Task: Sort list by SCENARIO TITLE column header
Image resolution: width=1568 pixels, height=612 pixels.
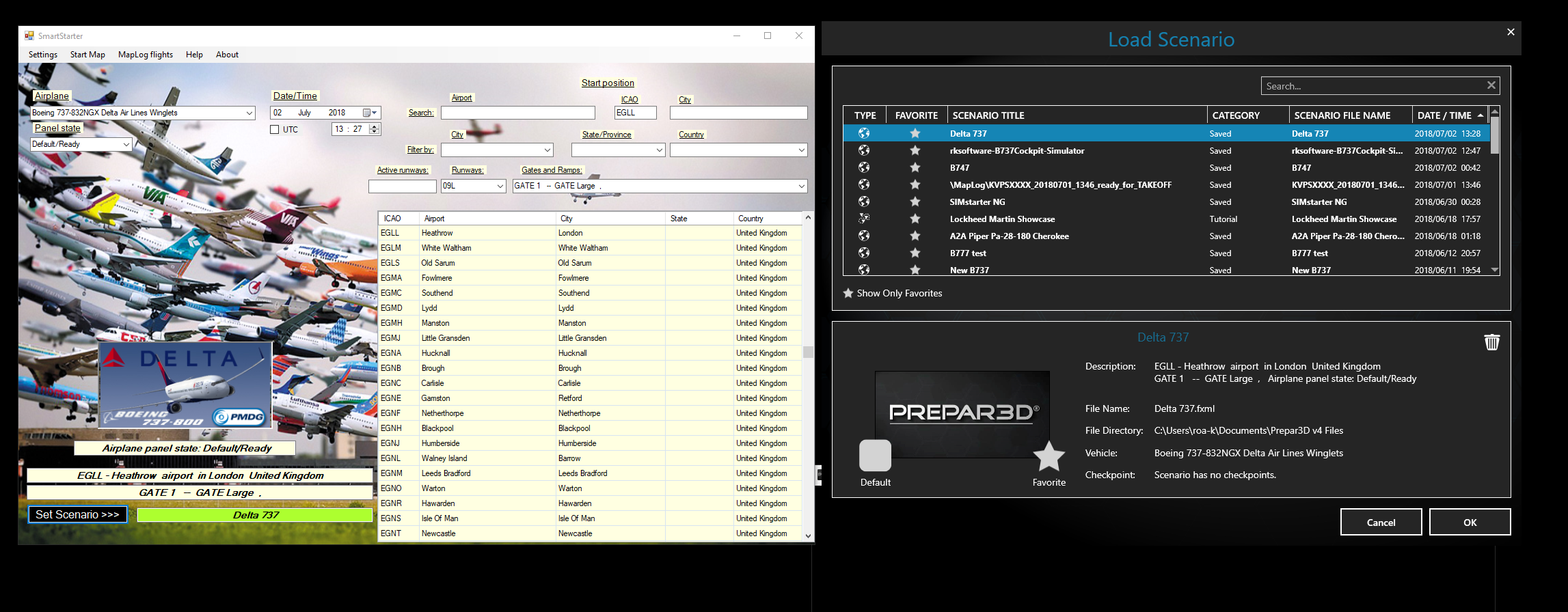Action: [x=1077, y=115]
